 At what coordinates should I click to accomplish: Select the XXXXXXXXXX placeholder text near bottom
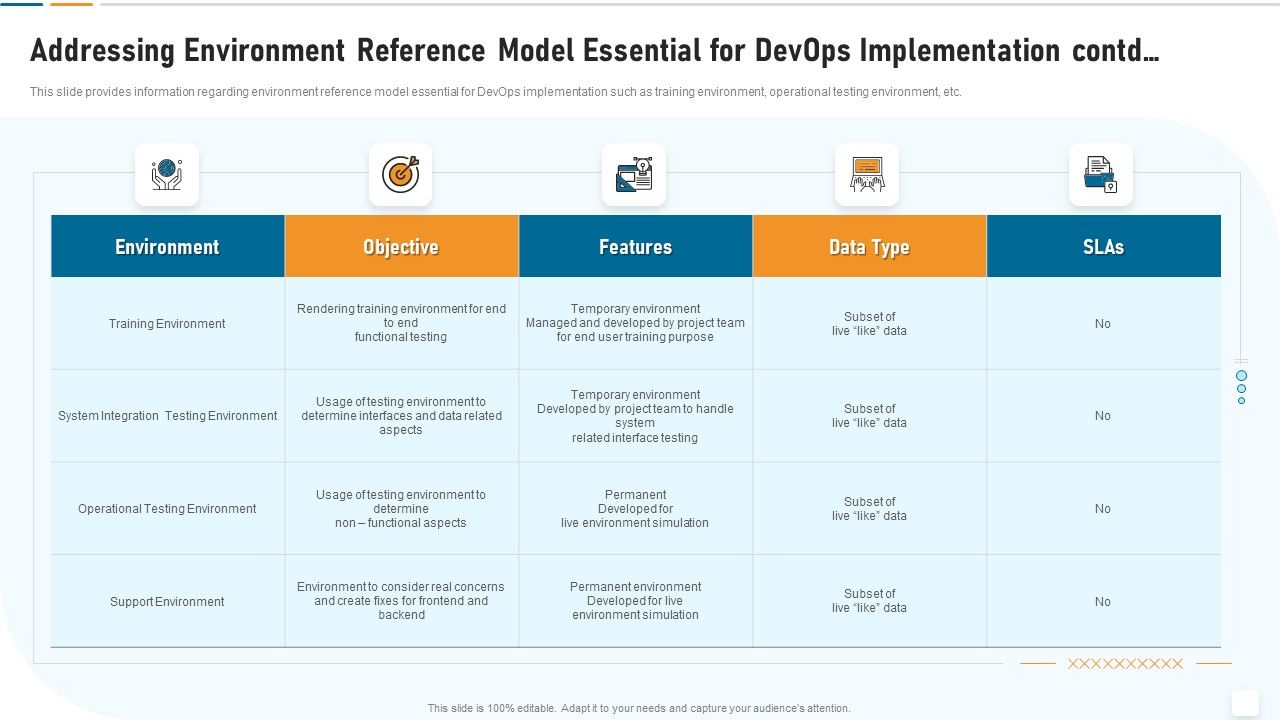pyautogui.click(x=1124, y=663)
